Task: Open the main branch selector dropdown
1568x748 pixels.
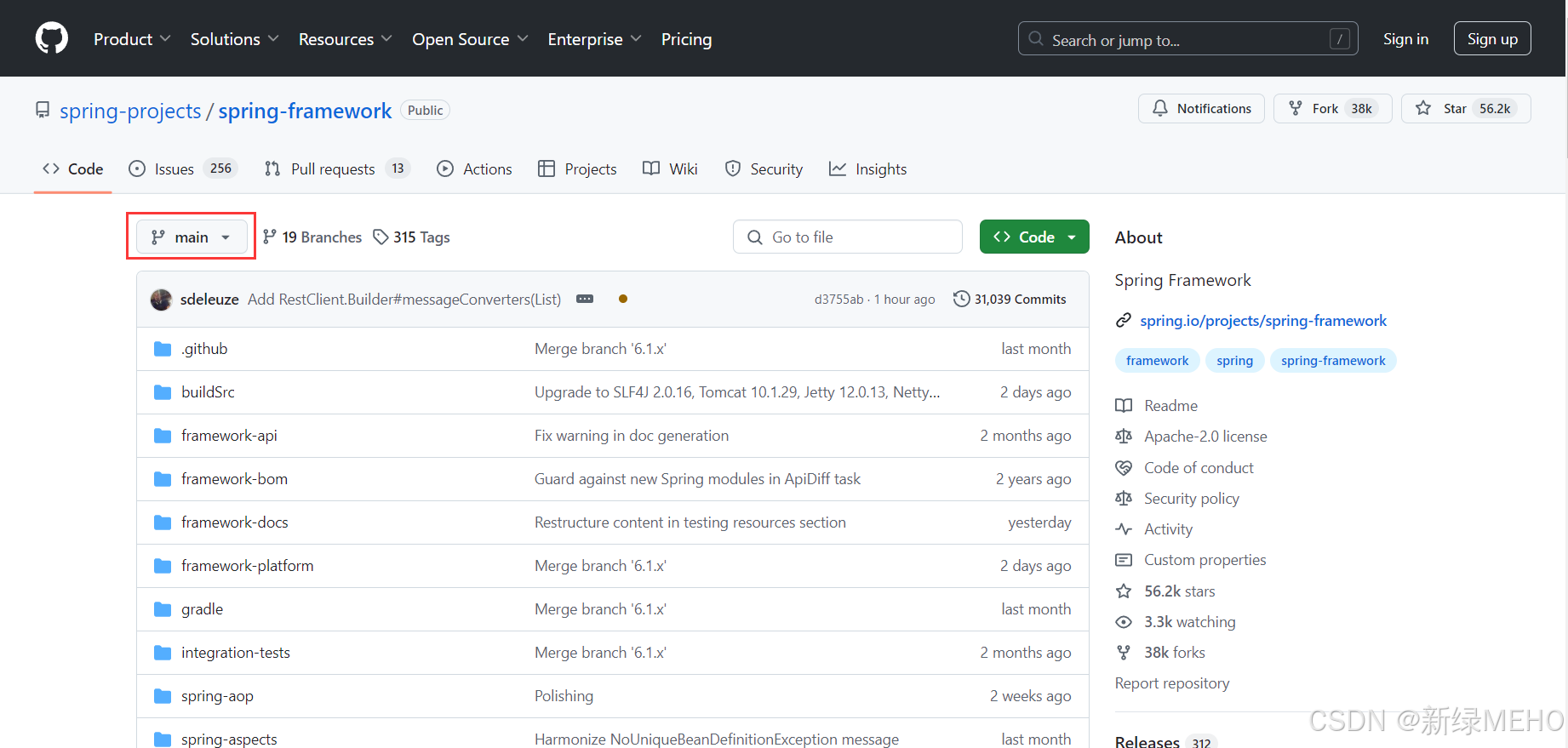Action: point(192,237)
